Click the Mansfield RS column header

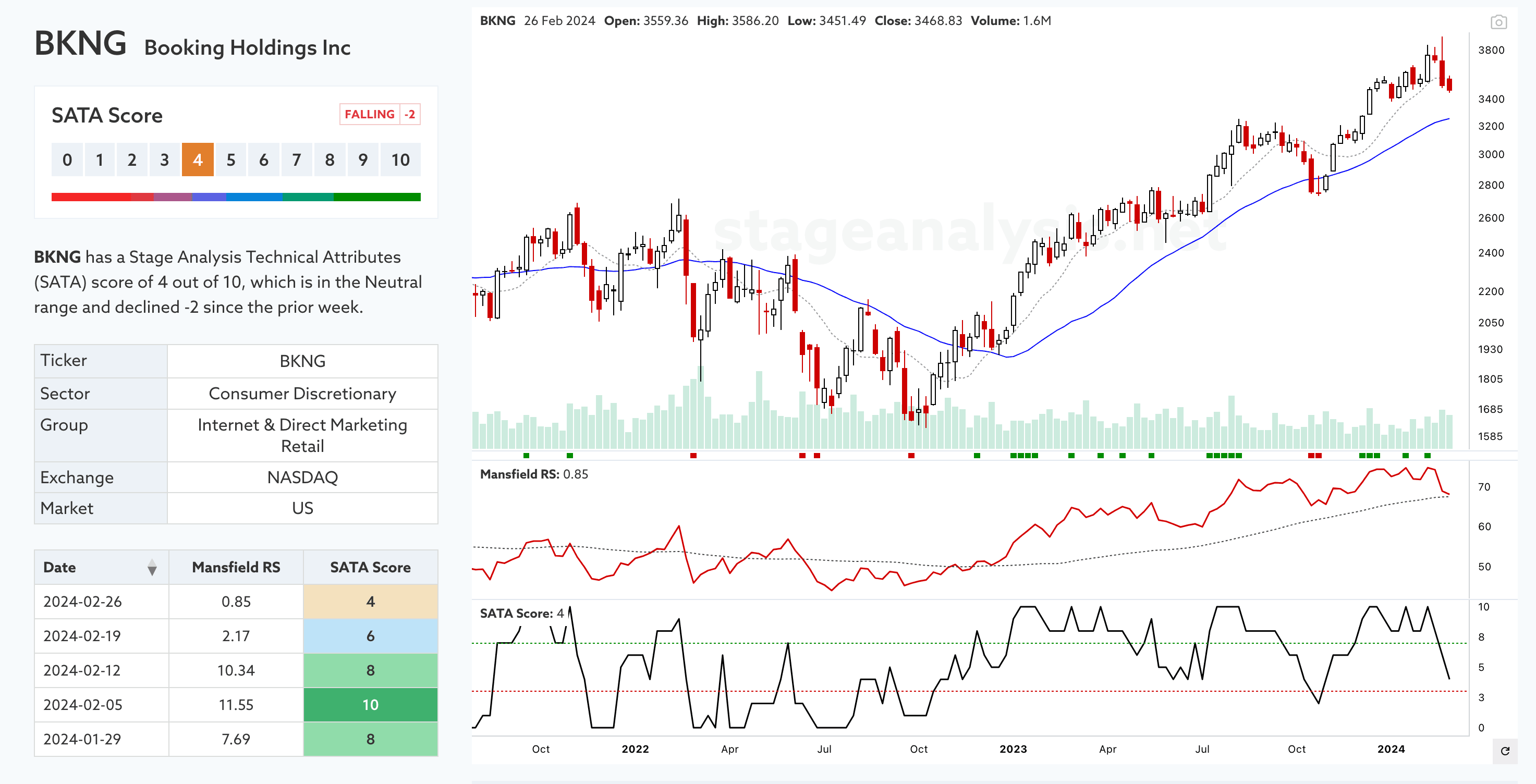click(236, 567)
